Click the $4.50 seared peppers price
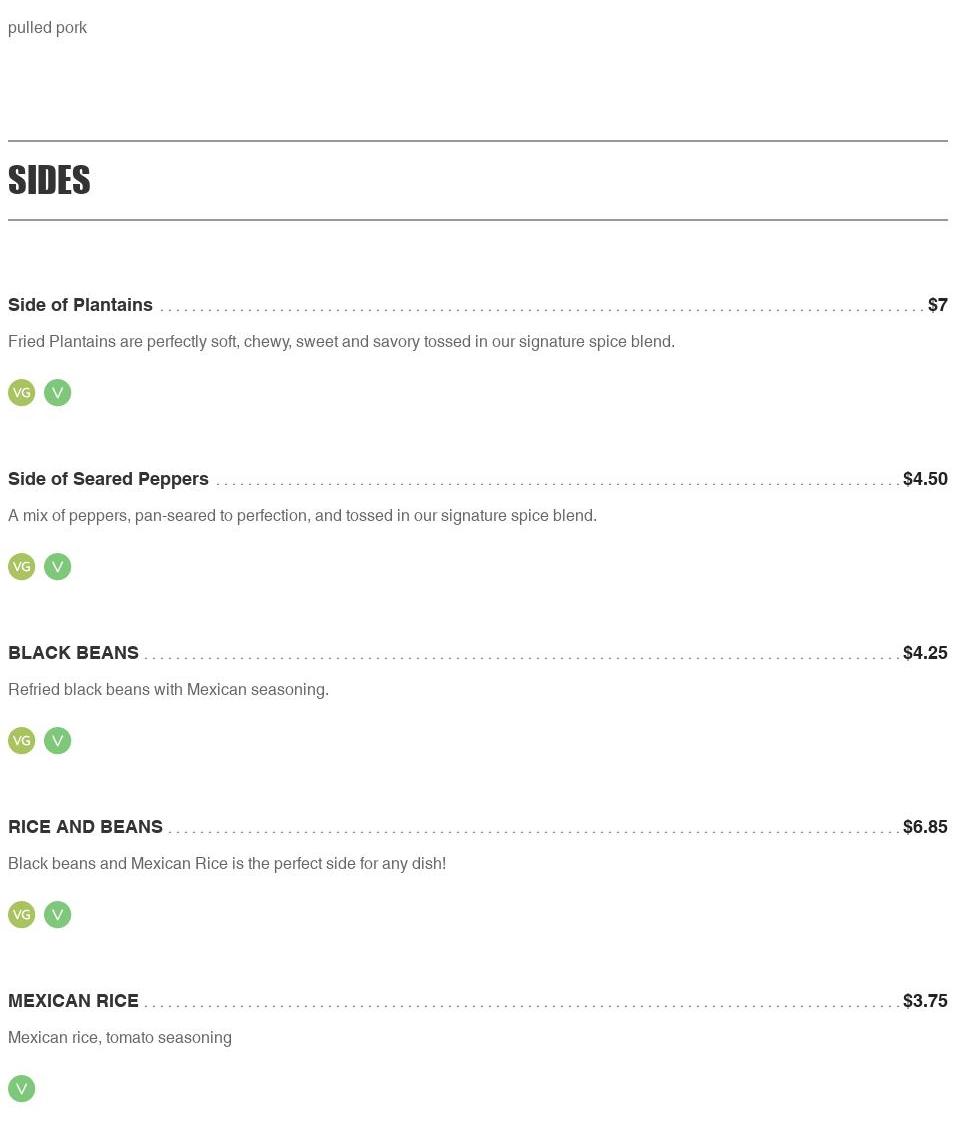Image resolution: width=965 pixels, height=1132 pixels. coord(925,479)
